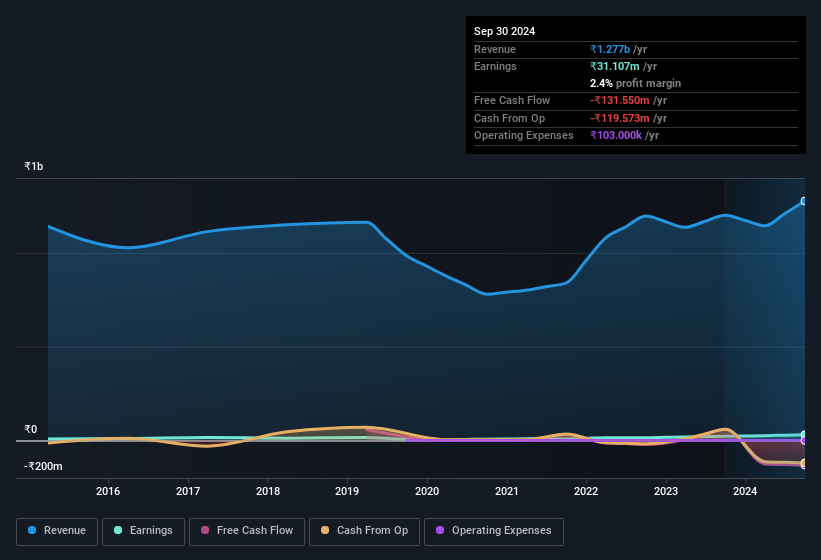The height and width of the screenshot is (560, 821).
Task: Click the 2022 x-axis label
Action: pyautogui.click(x=586, y=491)
